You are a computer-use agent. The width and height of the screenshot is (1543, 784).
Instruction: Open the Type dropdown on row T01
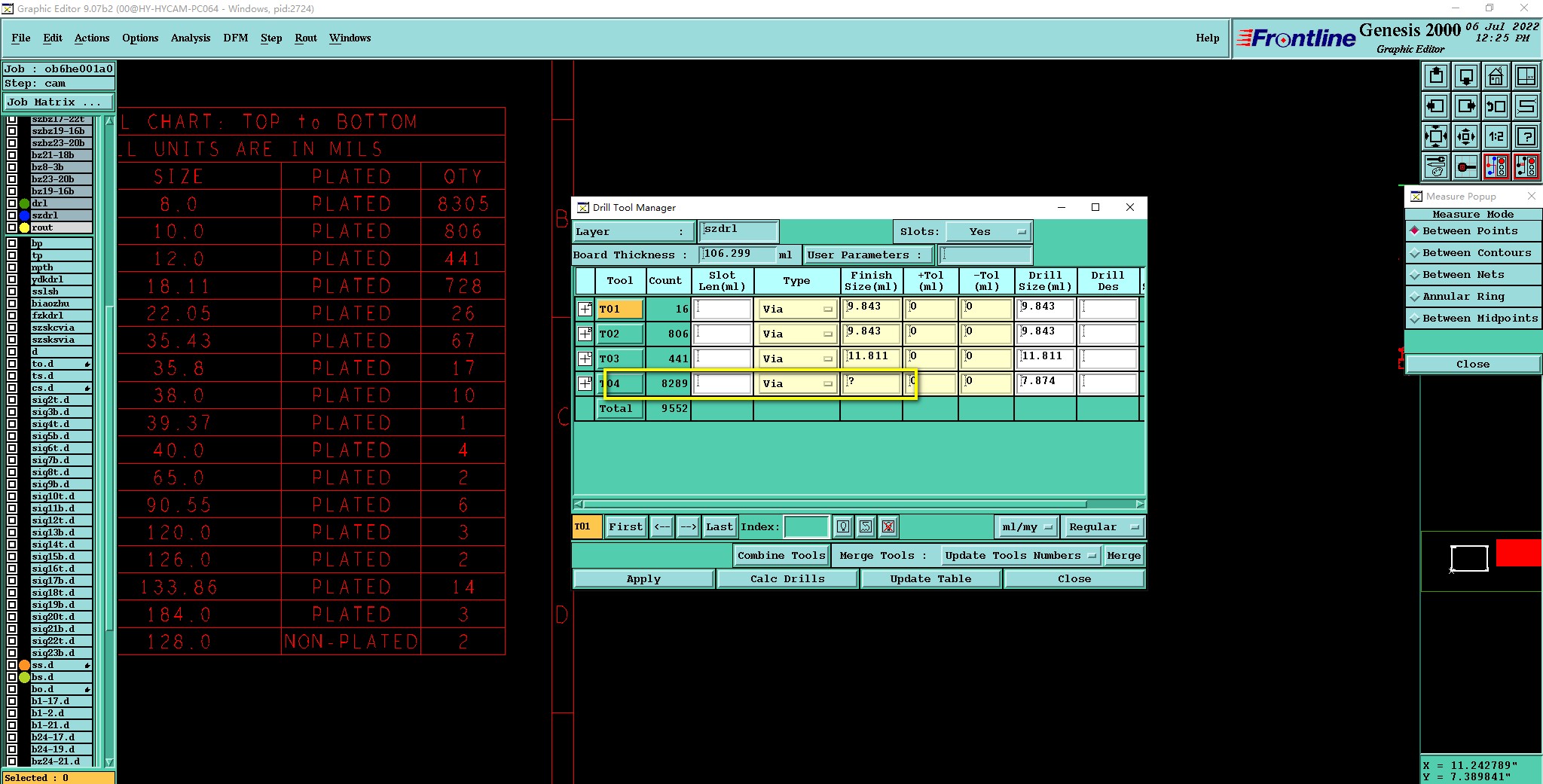pyautogui.click(x=798, y=309)
